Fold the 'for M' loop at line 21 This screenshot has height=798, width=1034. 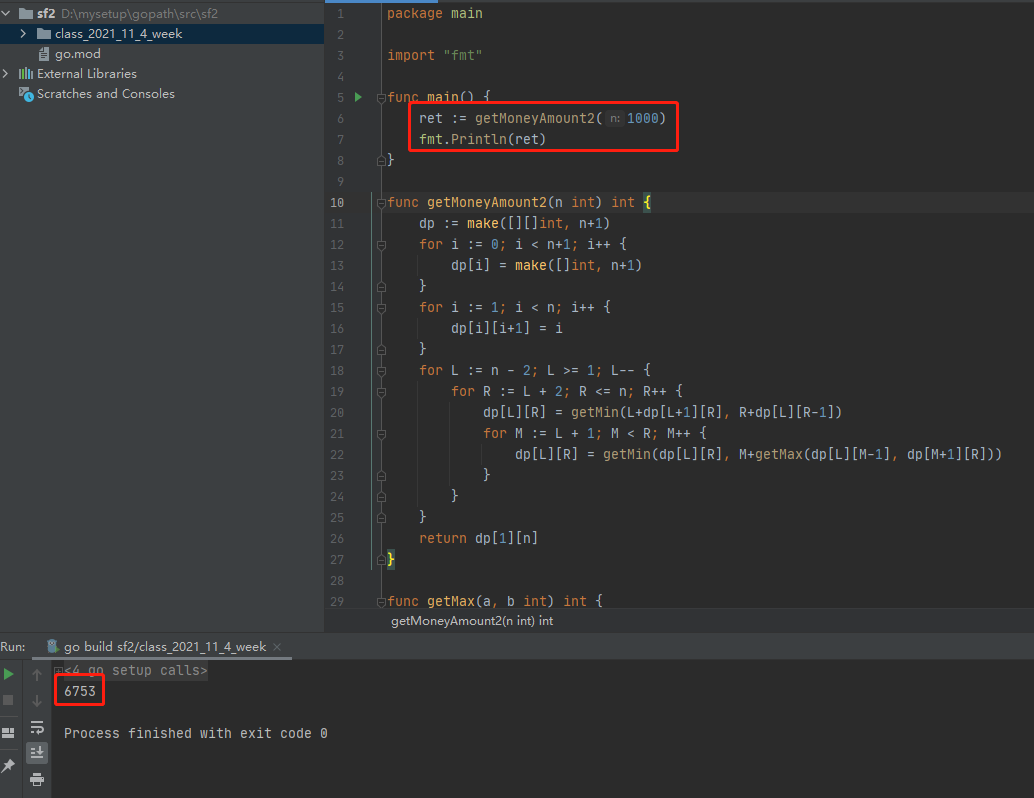coord(381,434)
